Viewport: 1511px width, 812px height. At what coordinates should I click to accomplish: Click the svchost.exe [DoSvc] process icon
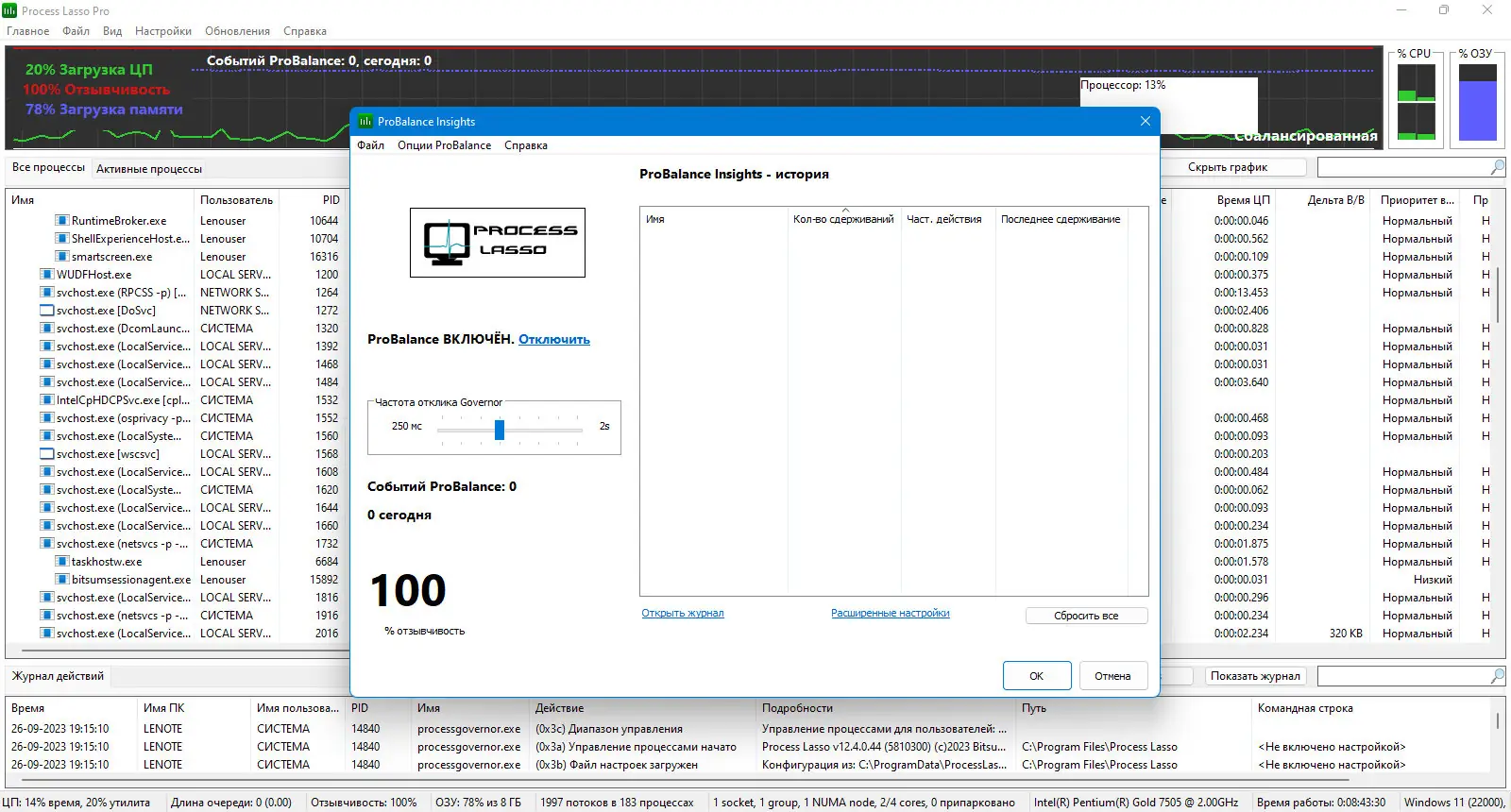pos(47,311)
